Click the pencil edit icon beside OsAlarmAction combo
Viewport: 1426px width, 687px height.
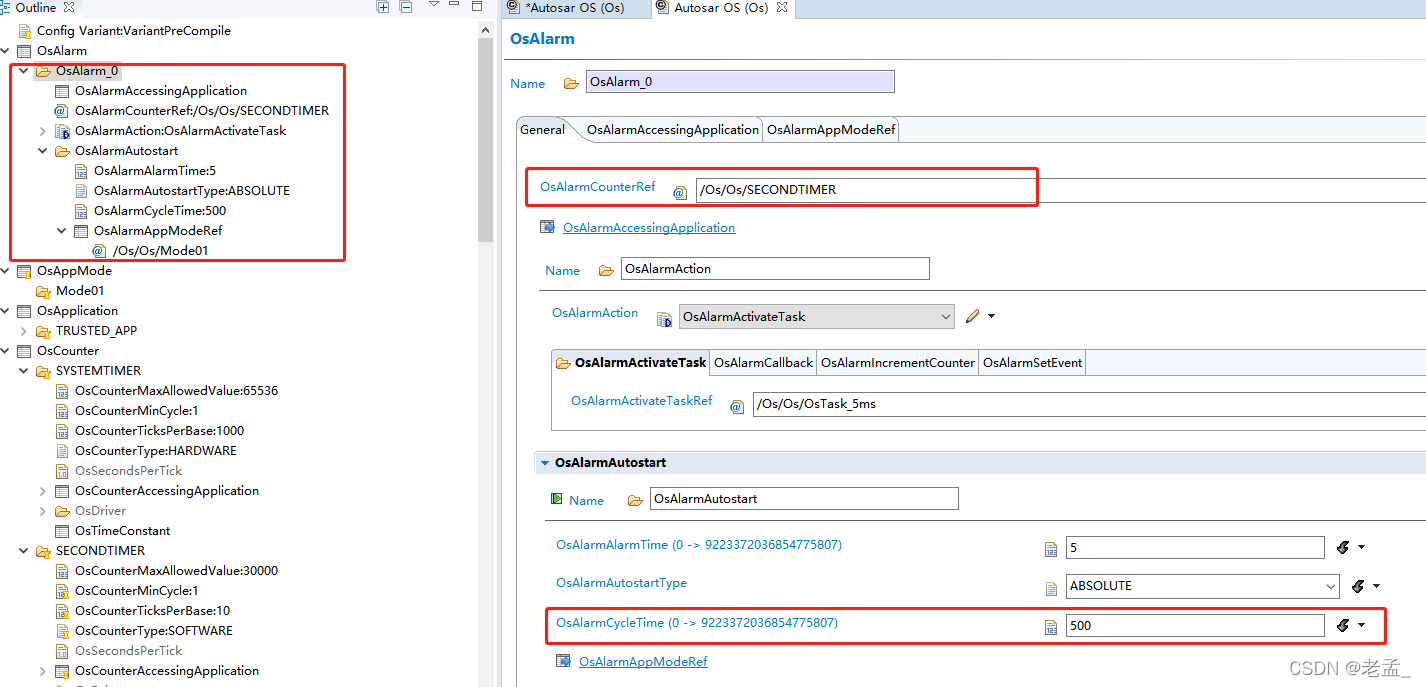coord(973,316)
